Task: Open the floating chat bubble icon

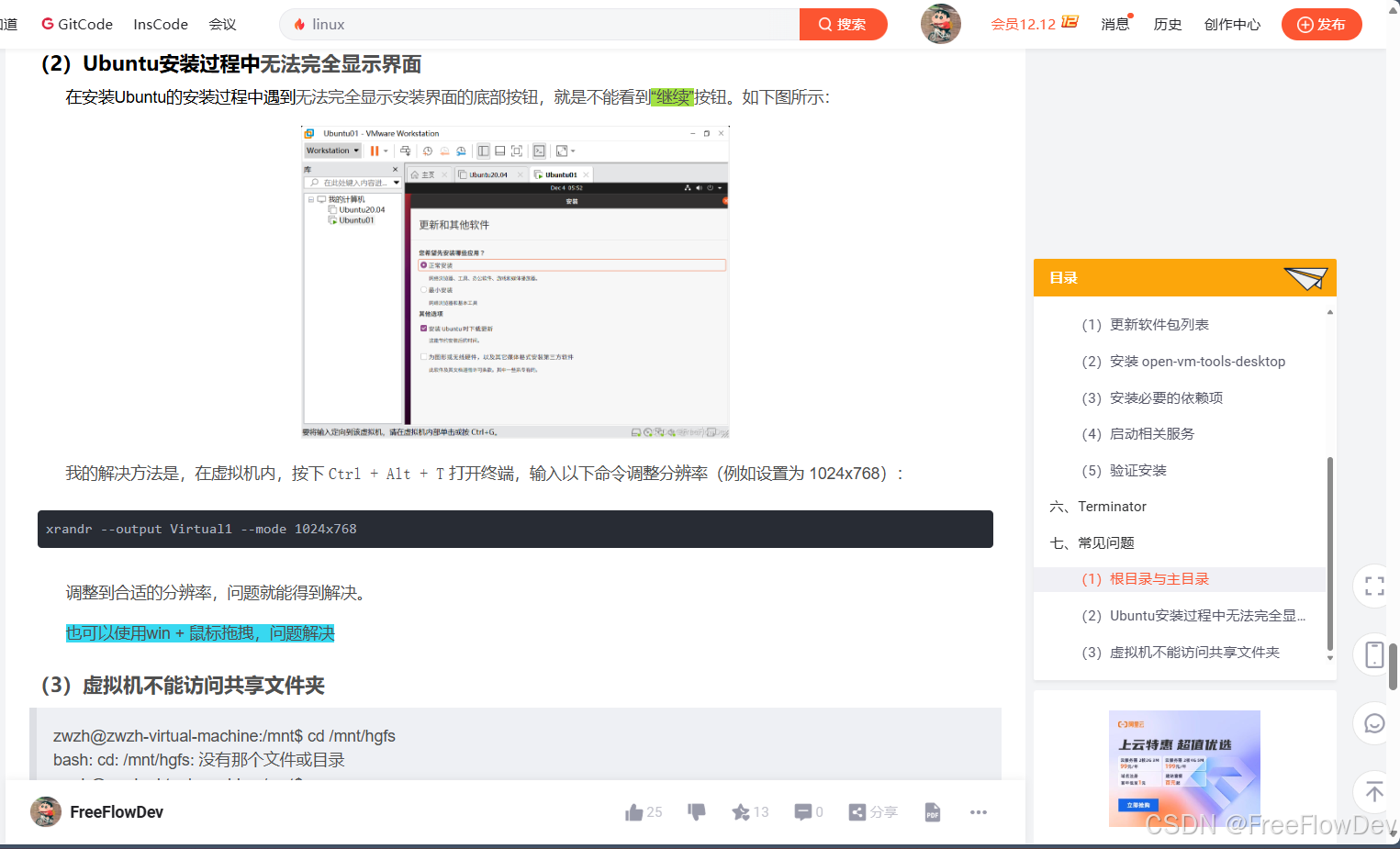Action: 1372,722
